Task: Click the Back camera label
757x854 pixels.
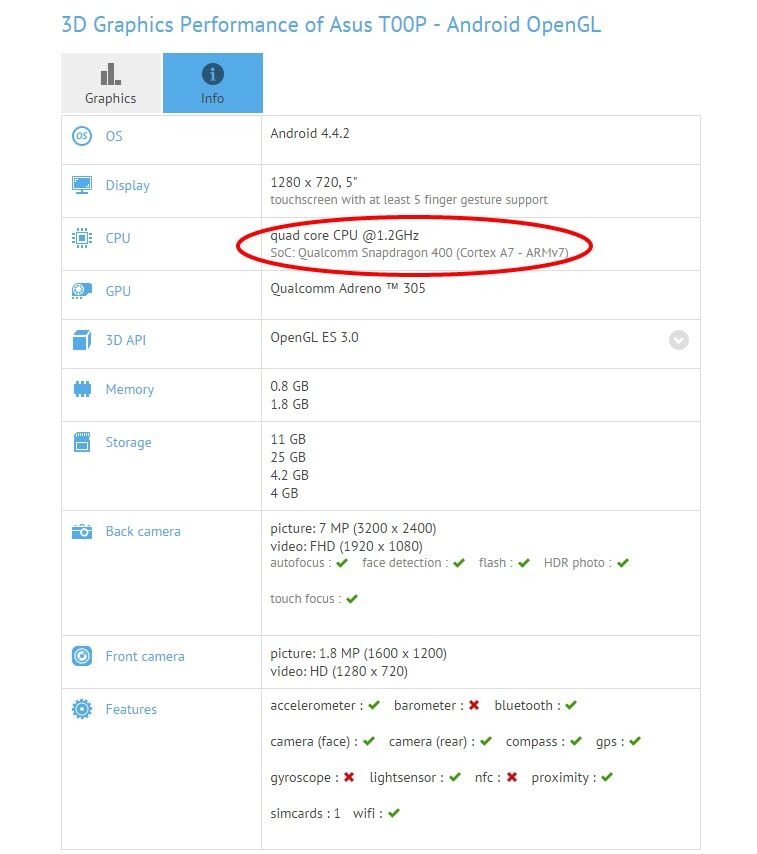Action: click(143, 531)
